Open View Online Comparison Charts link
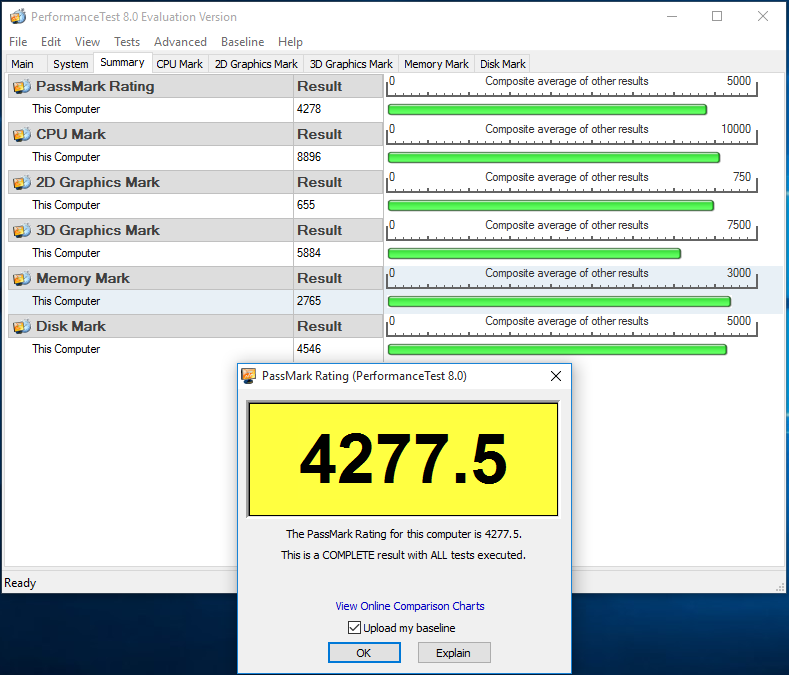The image size is (789, 675). 410,606
